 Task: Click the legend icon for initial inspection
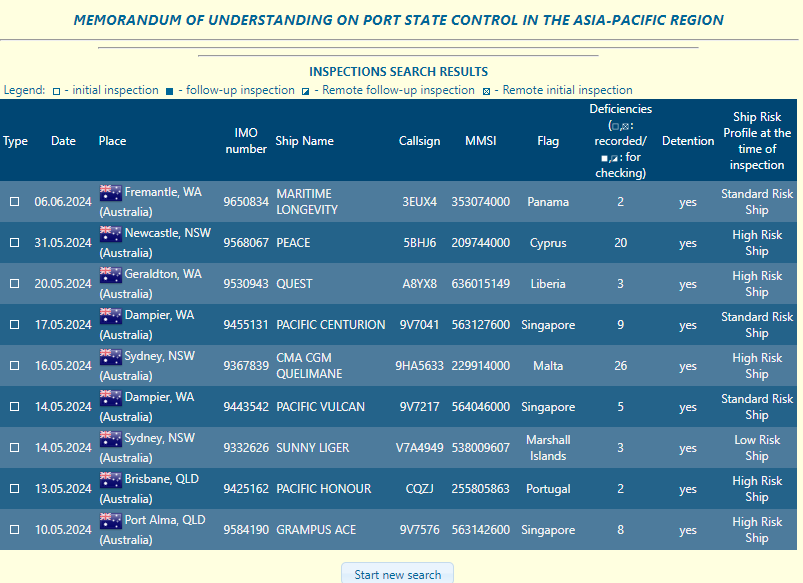56,91
